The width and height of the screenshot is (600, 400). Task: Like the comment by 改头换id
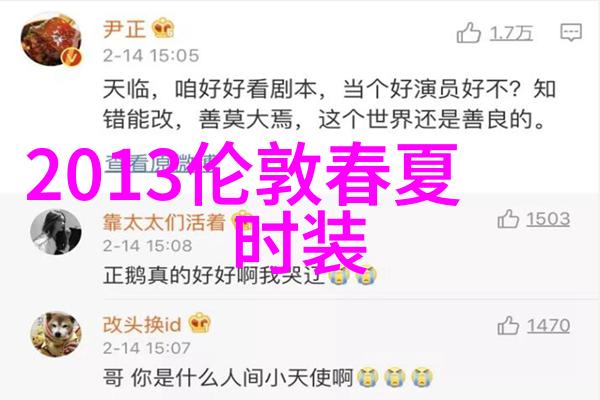(x=508, y=326)
